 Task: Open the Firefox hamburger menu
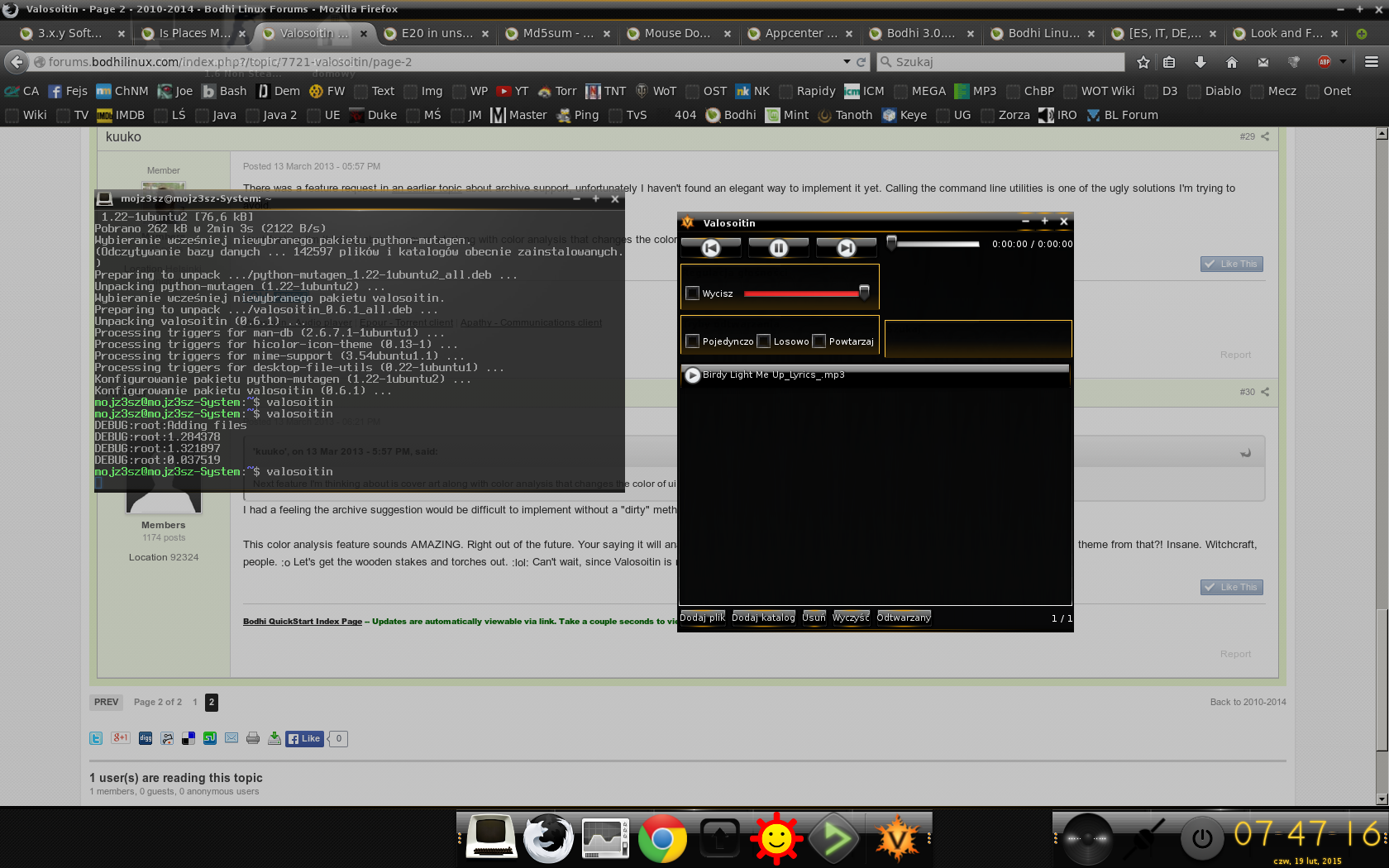(1372, 62)
